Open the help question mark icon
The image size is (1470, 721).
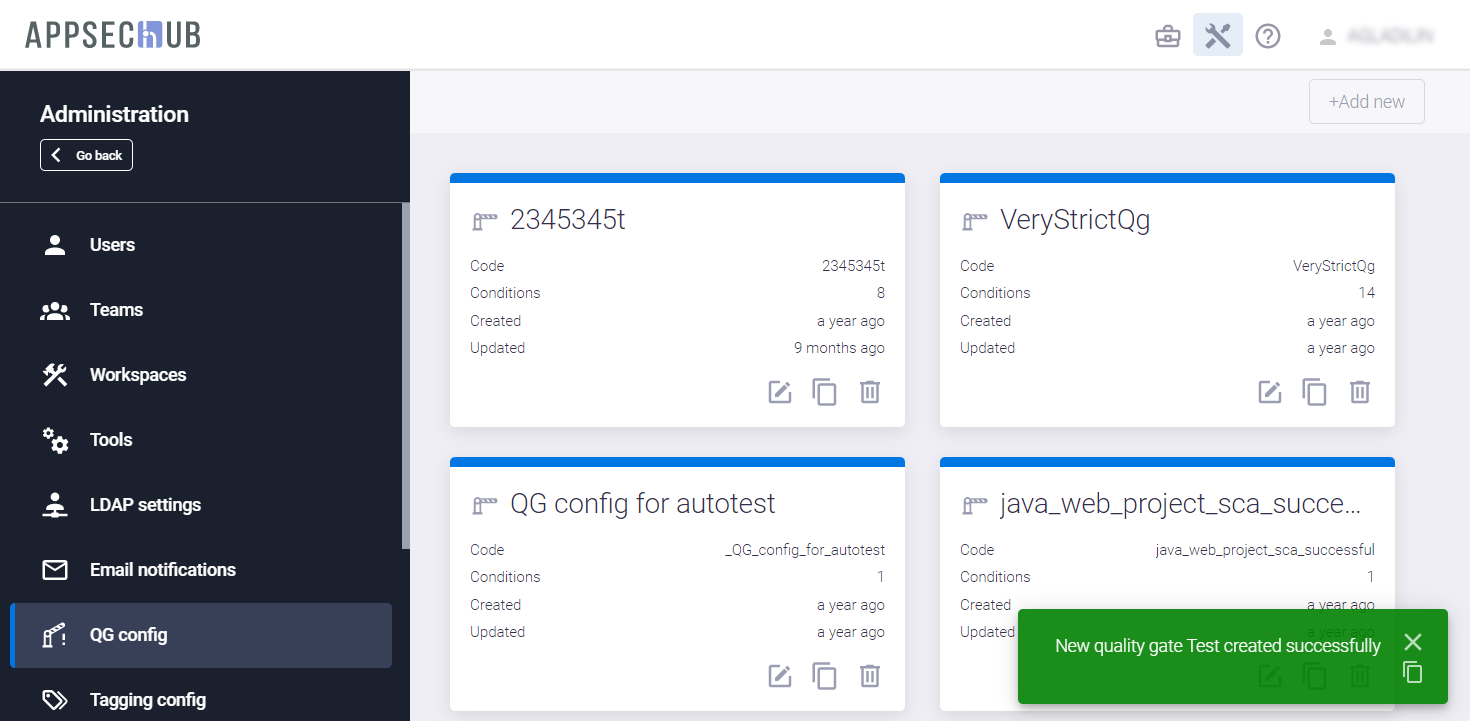tap(1268, 37)
